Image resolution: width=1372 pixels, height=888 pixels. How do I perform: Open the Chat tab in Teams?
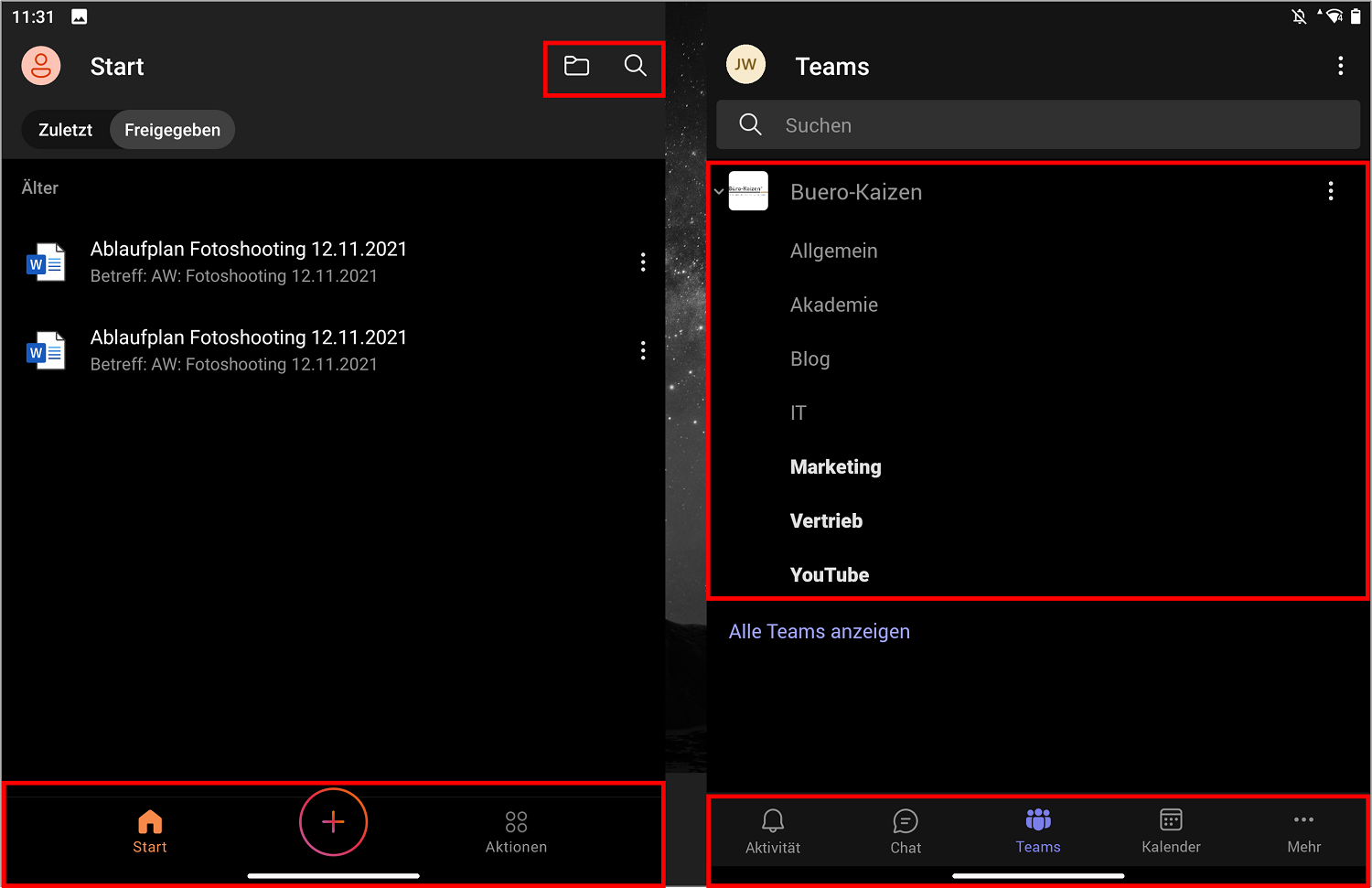(906, 831)
